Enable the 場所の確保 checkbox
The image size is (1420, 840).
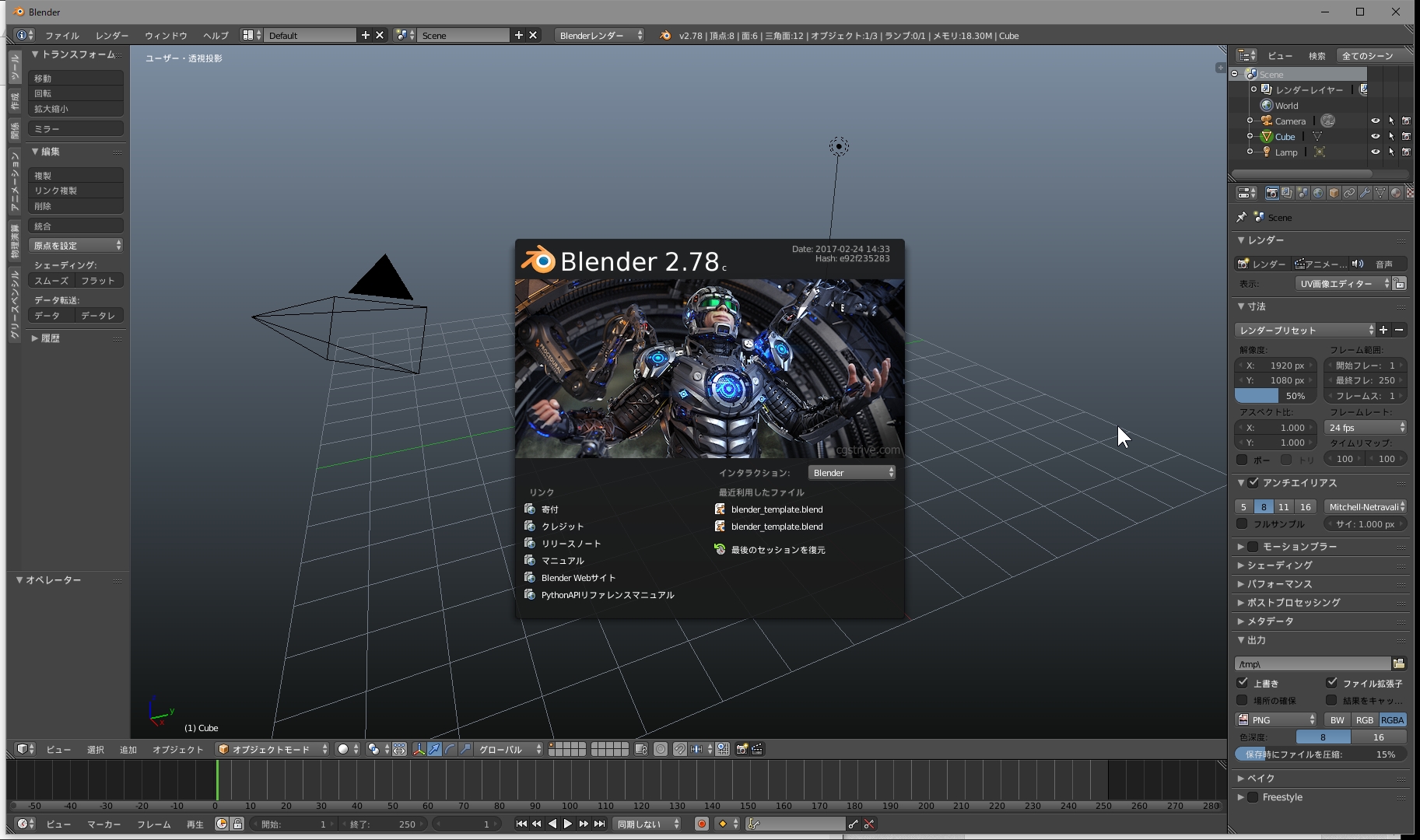click(1243, 700)
